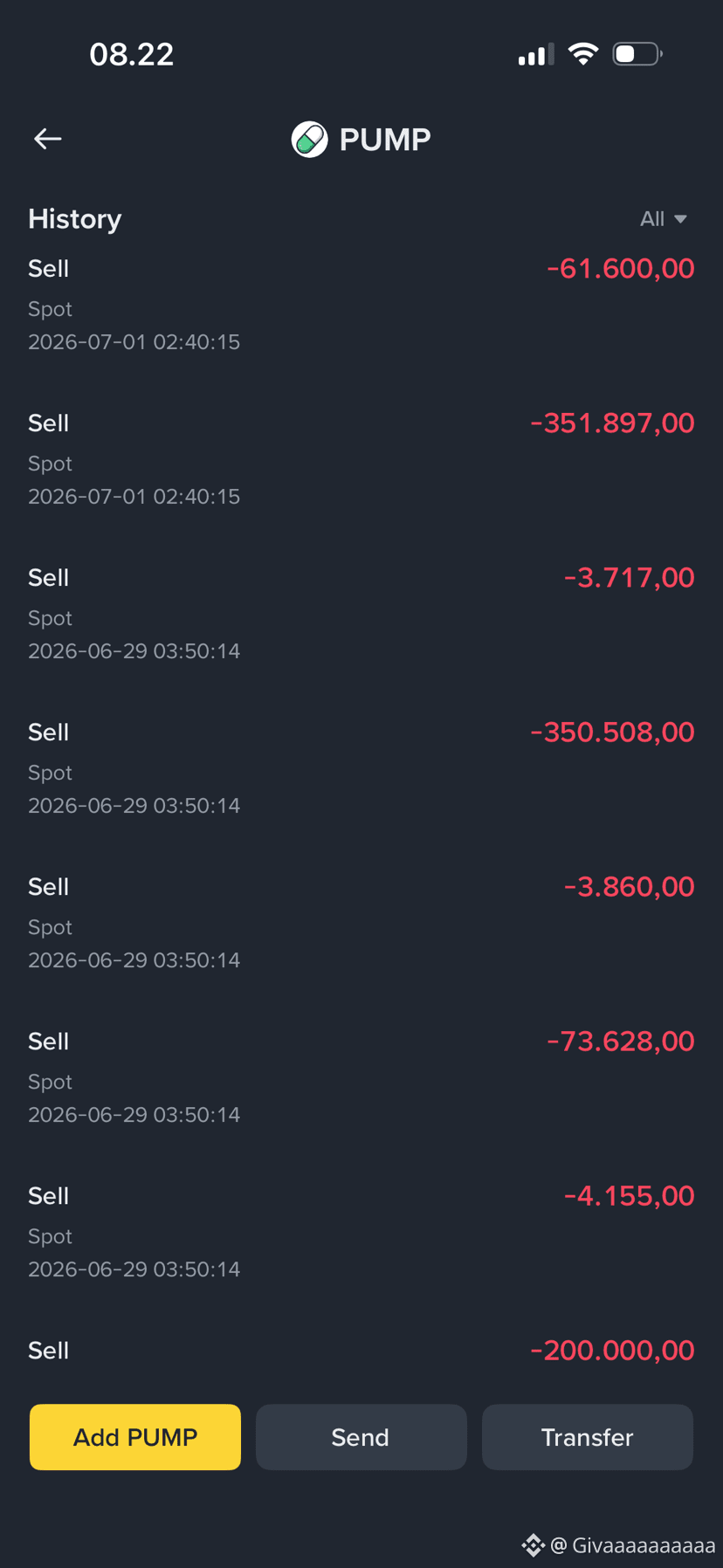Open the -73.628,00 Sell record
723x1568 pixels.
click(361, 1077)
